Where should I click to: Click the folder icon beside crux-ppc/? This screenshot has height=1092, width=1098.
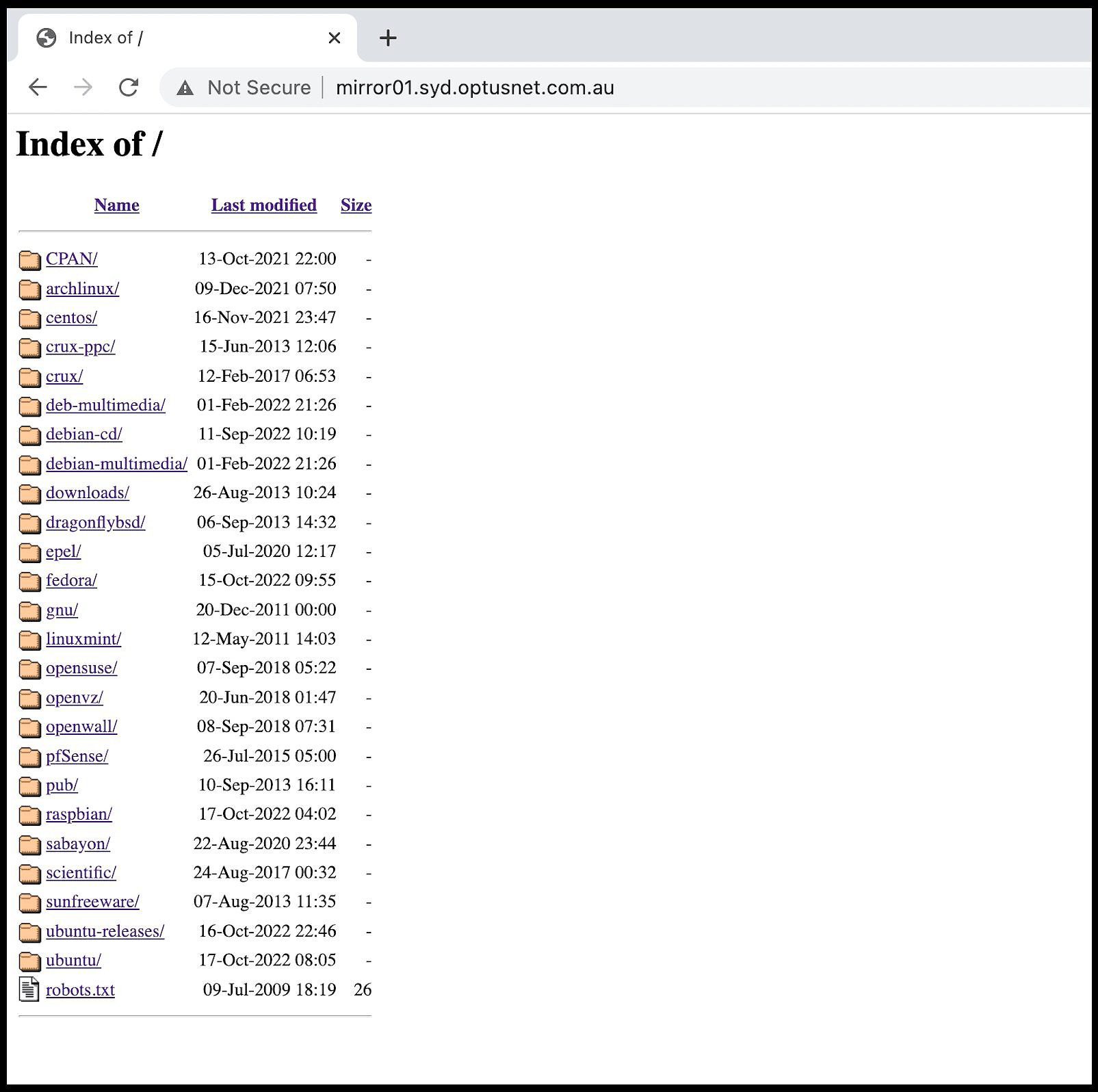pos(30,348)
